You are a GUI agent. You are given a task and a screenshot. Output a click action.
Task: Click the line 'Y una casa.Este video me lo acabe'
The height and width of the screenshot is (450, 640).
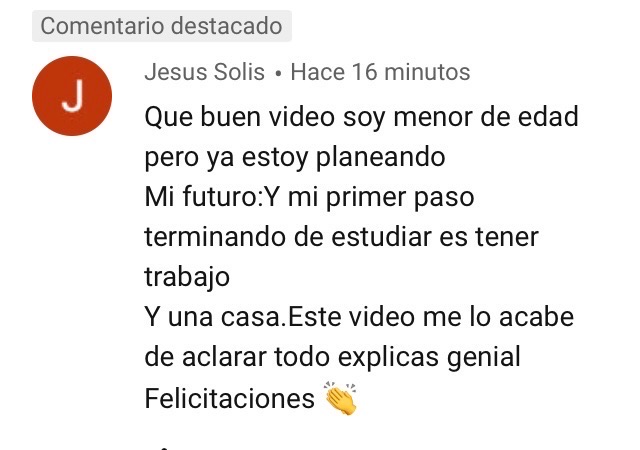pyautogui.click(x=359, y=317)
